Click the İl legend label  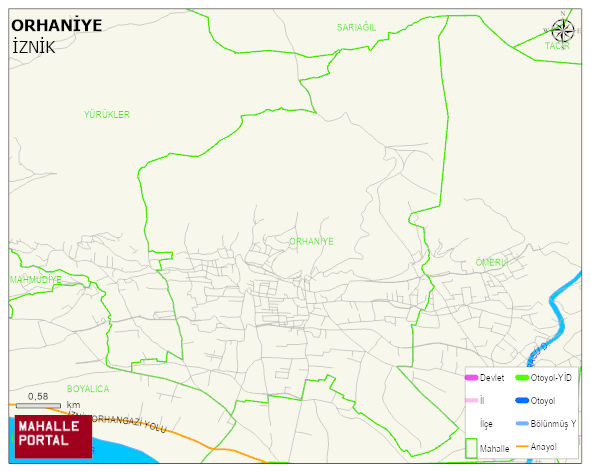click(x=482, y=400)
